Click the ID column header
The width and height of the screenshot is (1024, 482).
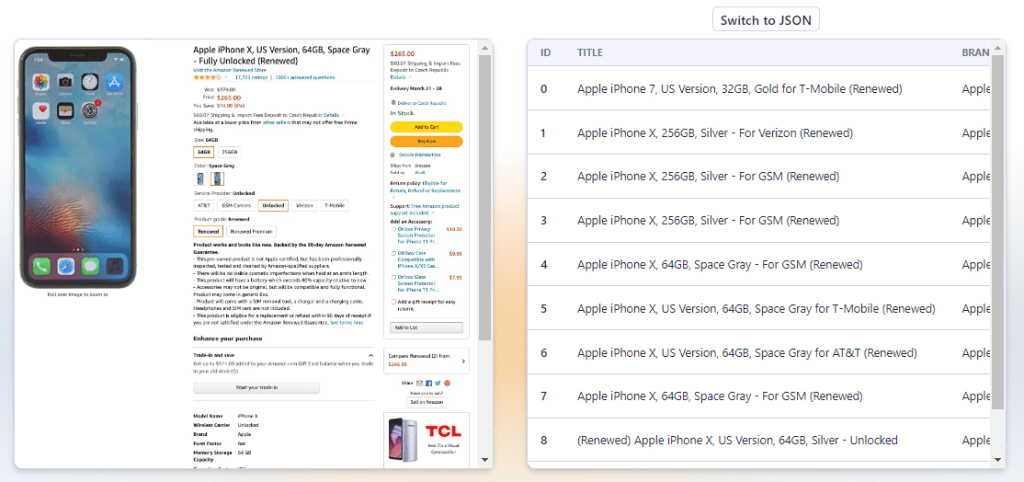(x=545, y=52)
